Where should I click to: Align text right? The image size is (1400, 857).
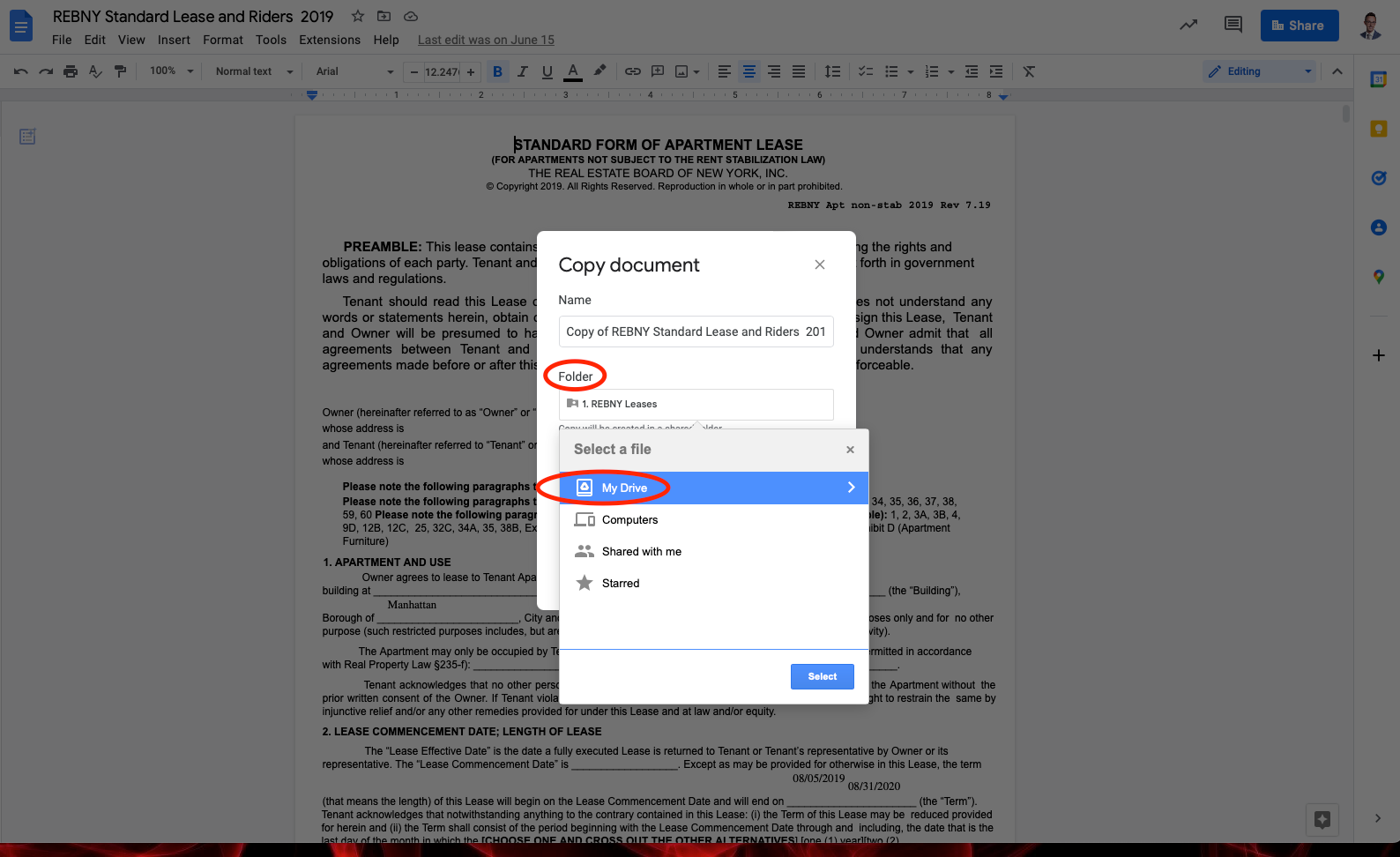774,71
